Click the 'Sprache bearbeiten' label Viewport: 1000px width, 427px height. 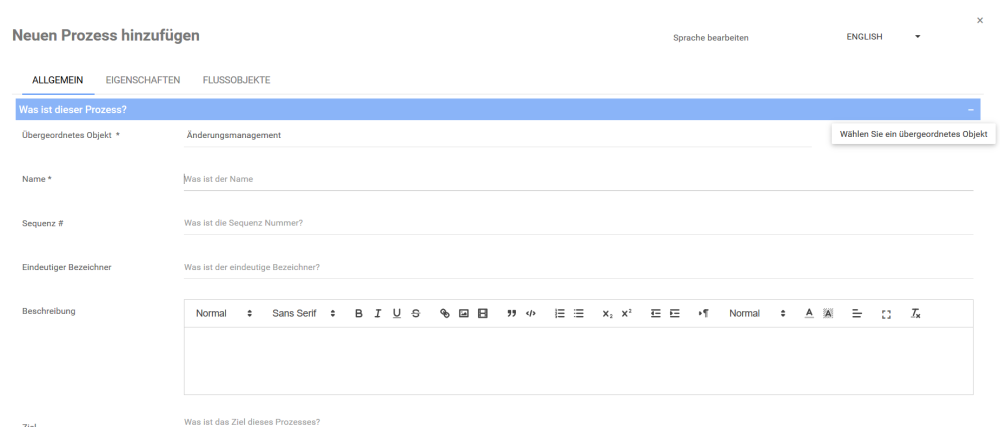click(710, 38)
